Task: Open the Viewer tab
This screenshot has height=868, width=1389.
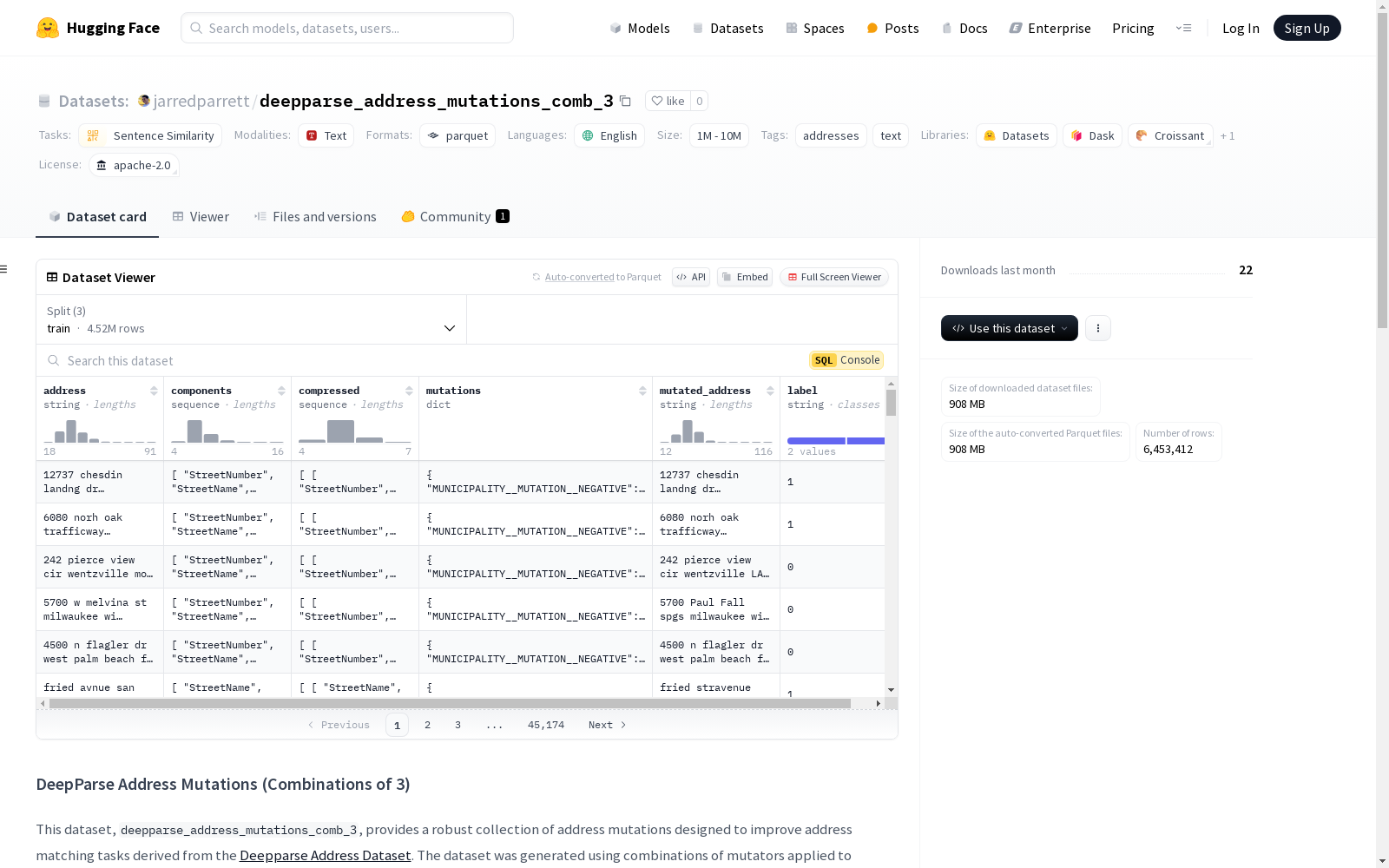Action: [201, 217]
